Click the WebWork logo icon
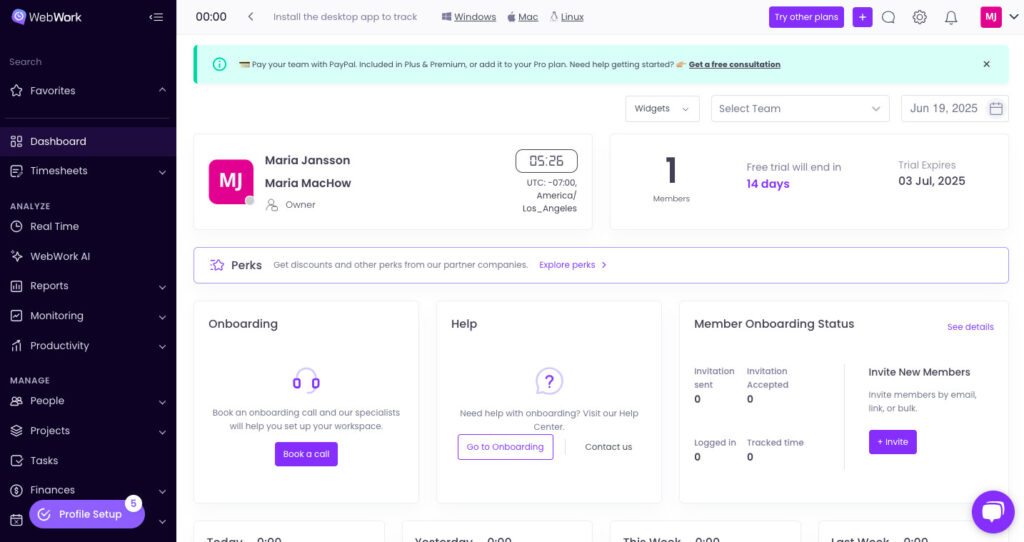The width and height of the screenshot is (1024, 542). coord(19,17)
